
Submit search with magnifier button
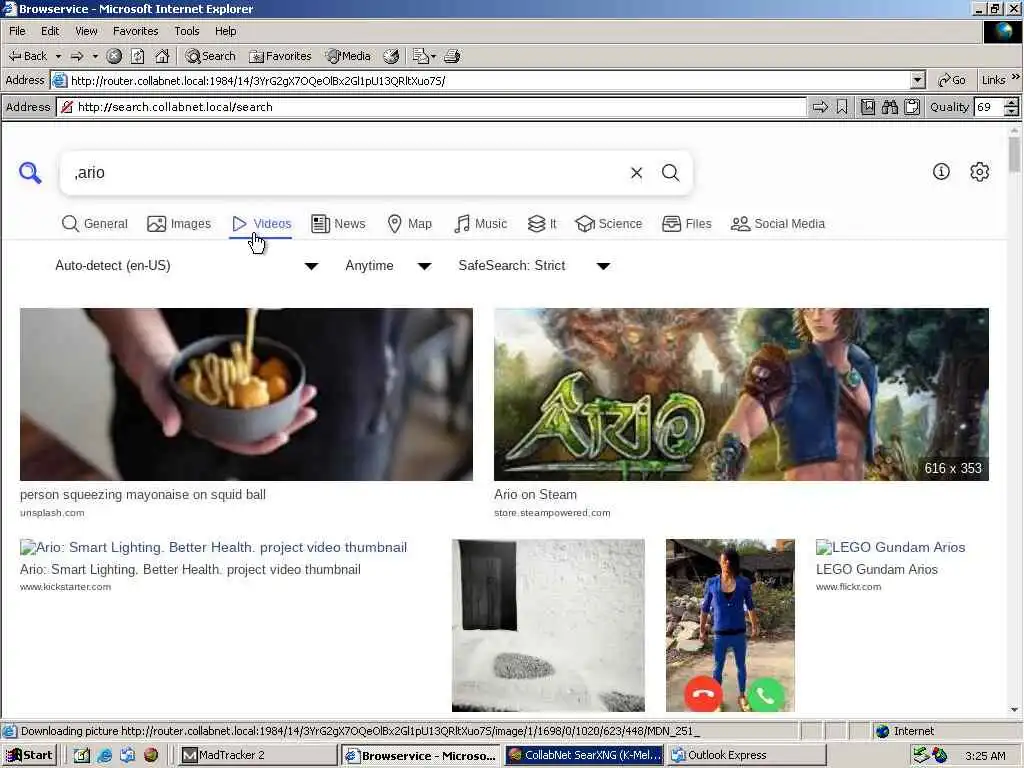tap(671, 173)
